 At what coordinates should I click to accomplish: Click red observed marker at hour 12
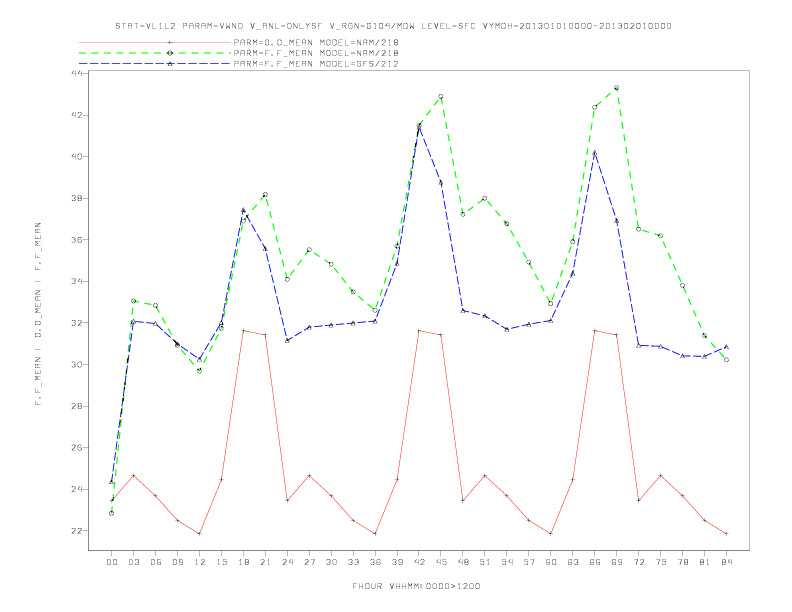coord(200,534)
